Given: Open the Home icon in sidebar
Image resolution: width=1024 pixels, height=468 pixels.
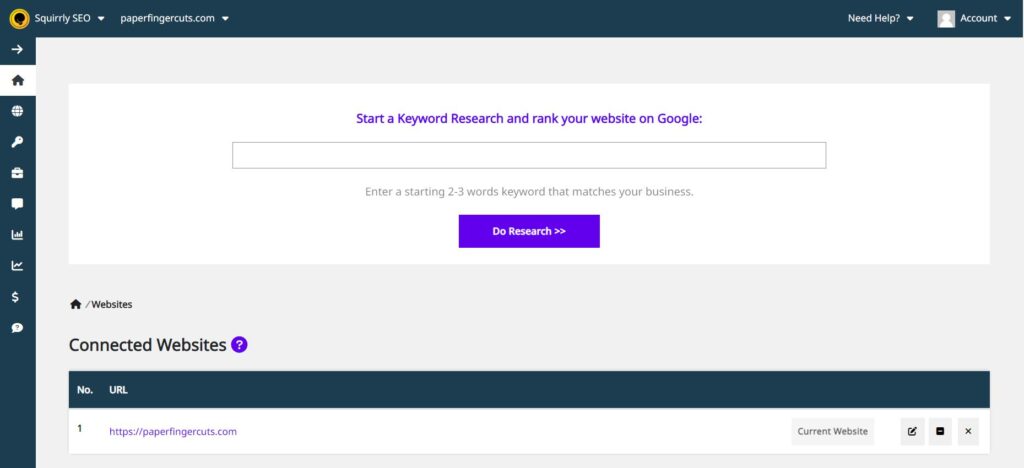Looking at the screenshot, I should click(x=18, y=80).
